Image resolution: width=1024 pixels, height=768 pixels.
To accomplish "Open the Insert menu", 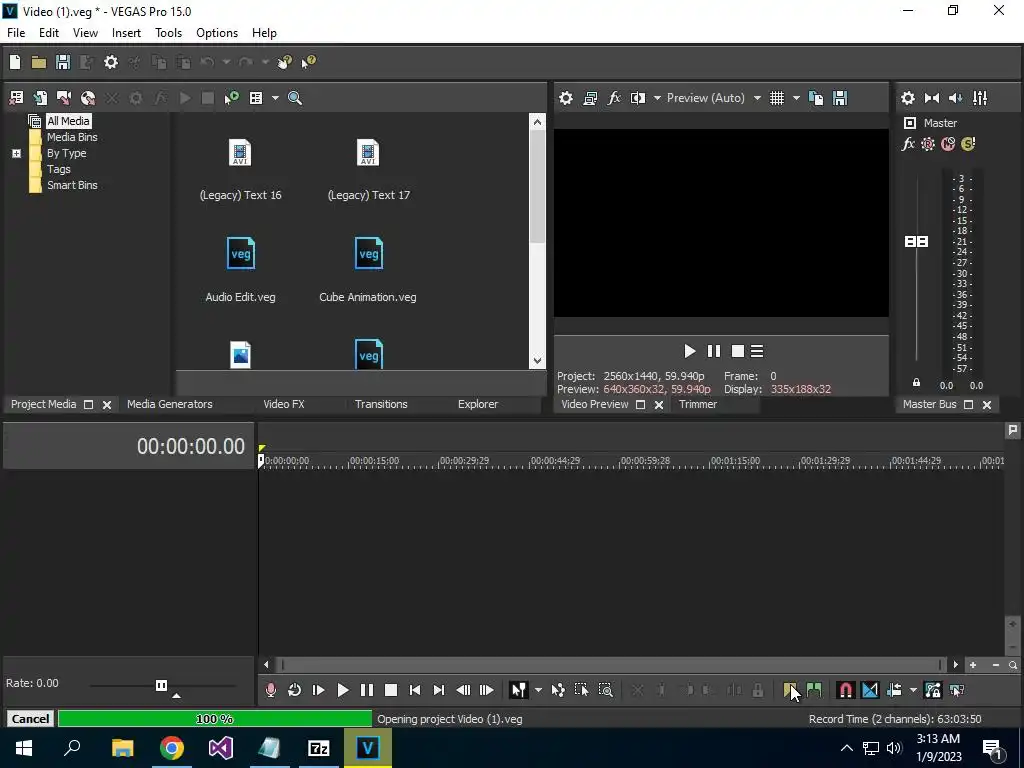I will coord(126,33).
